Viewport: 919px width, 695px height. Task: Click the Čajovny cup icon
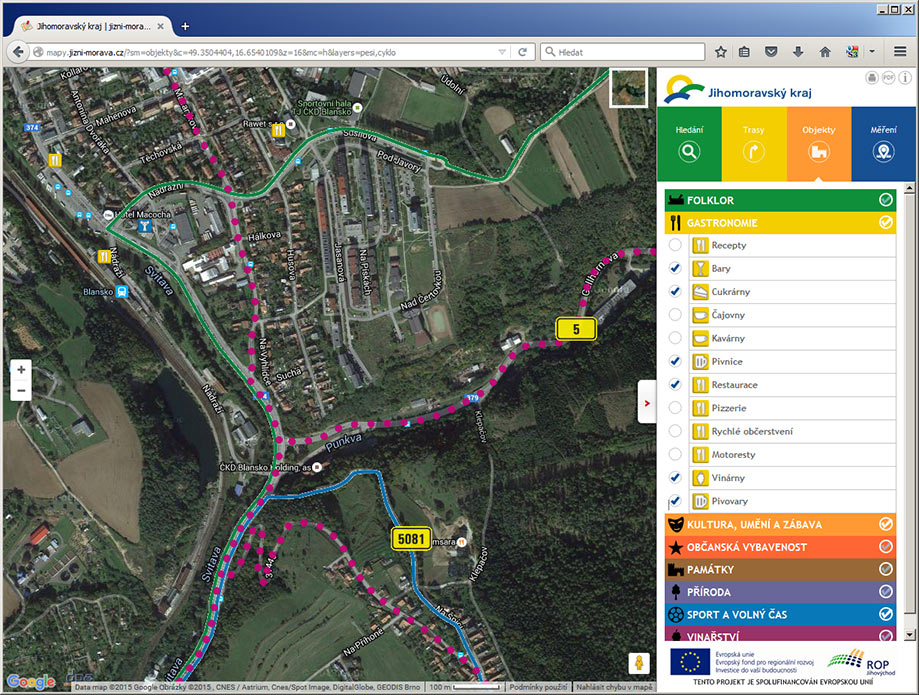[x=700, y=315]
